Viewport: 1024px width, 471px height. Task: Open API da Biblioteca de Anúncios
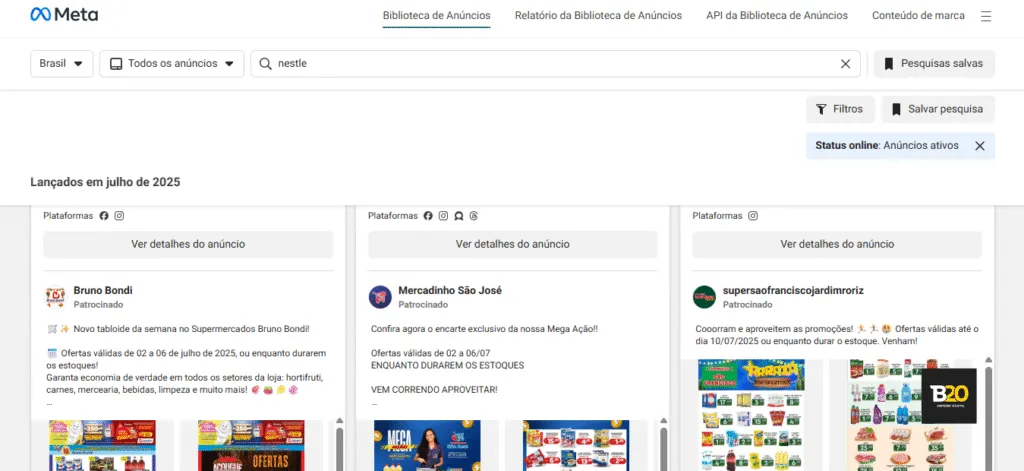(777, 16)
